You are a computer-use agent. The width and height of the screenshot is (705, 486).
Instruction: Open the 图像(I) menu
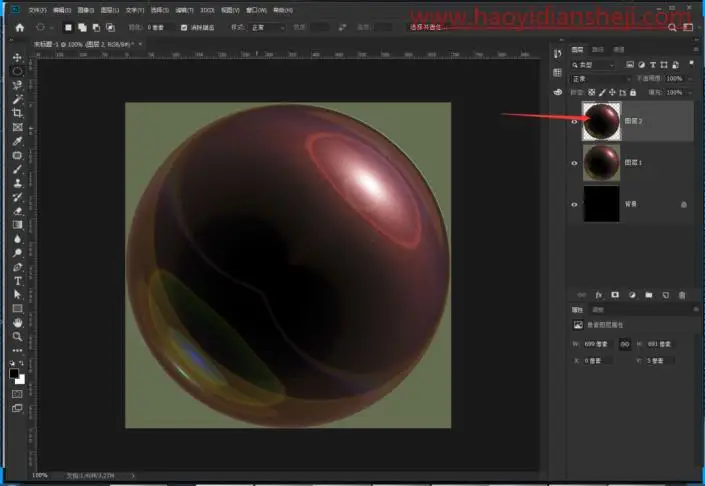85,10
